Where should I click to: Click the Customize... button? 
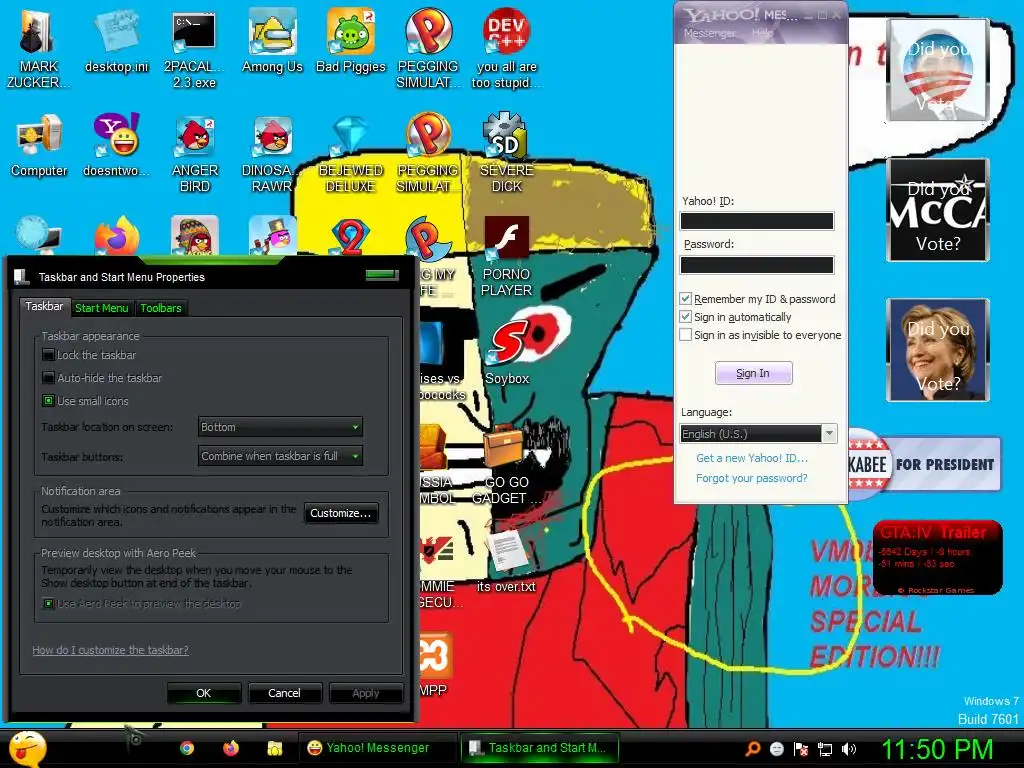[x=340, y=513]
